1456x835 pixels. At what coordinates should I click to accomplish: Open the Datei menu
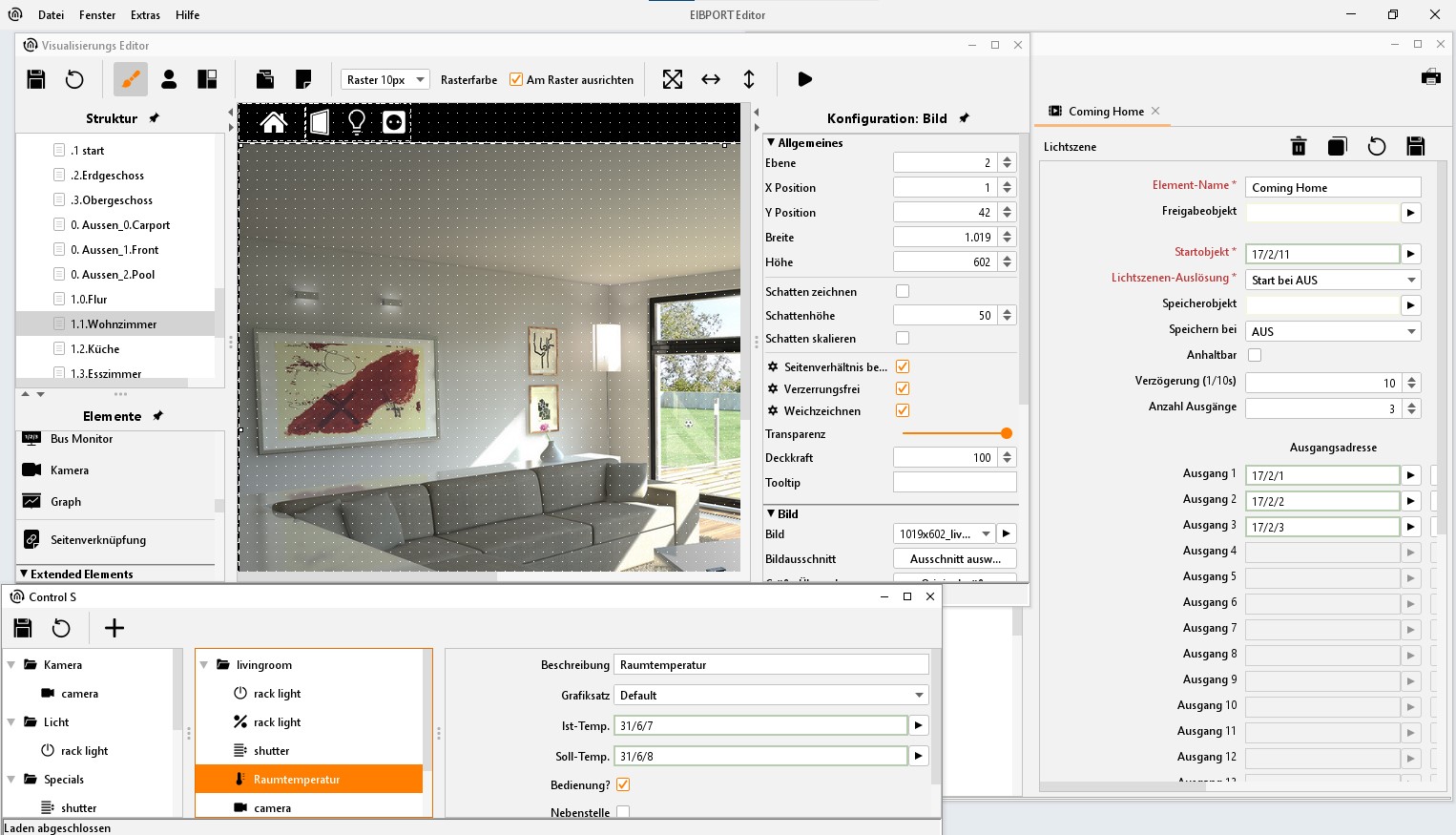pos(52,15)
